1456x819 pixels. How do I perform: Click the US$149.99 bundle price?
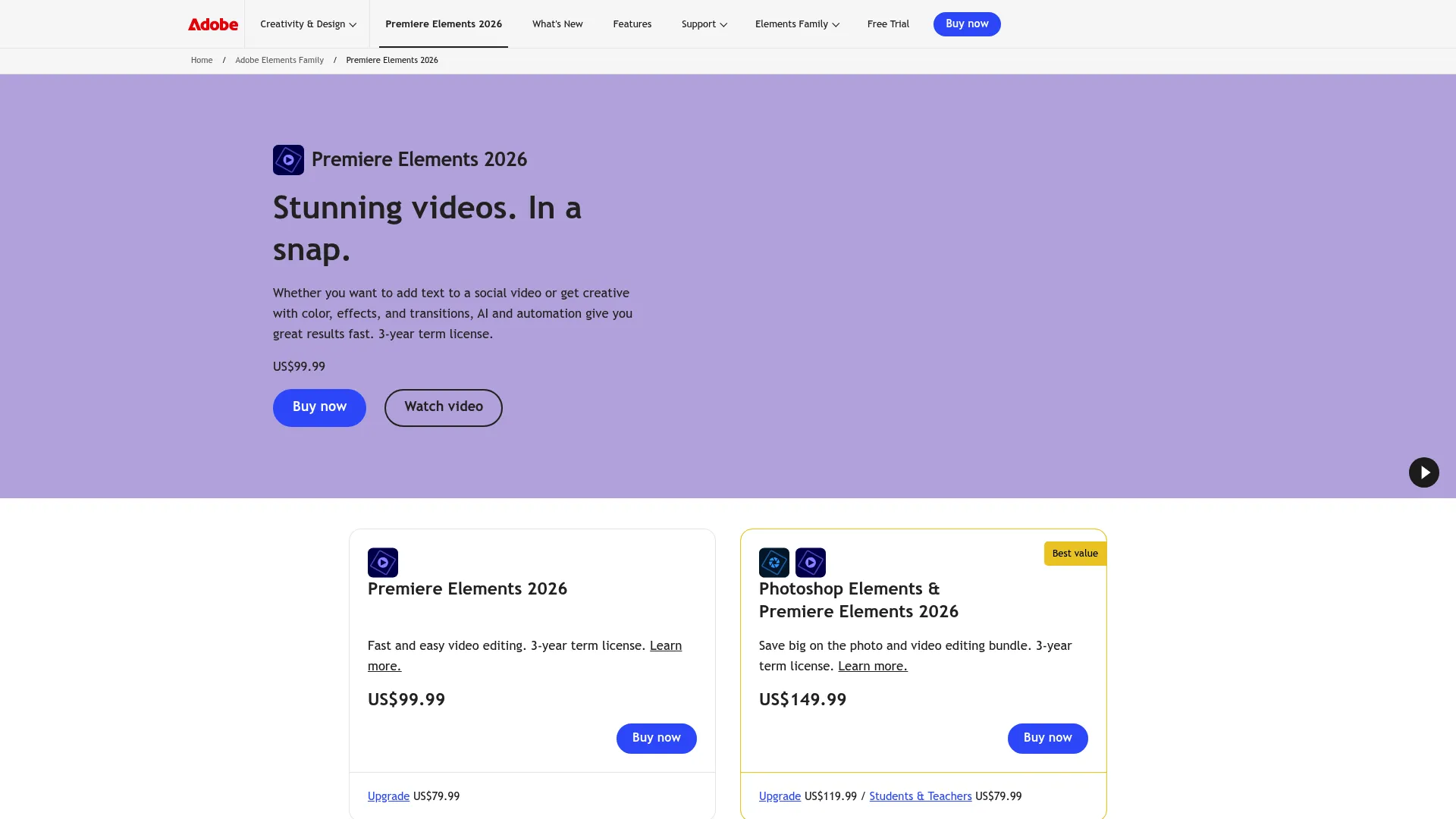coord(802,699)
